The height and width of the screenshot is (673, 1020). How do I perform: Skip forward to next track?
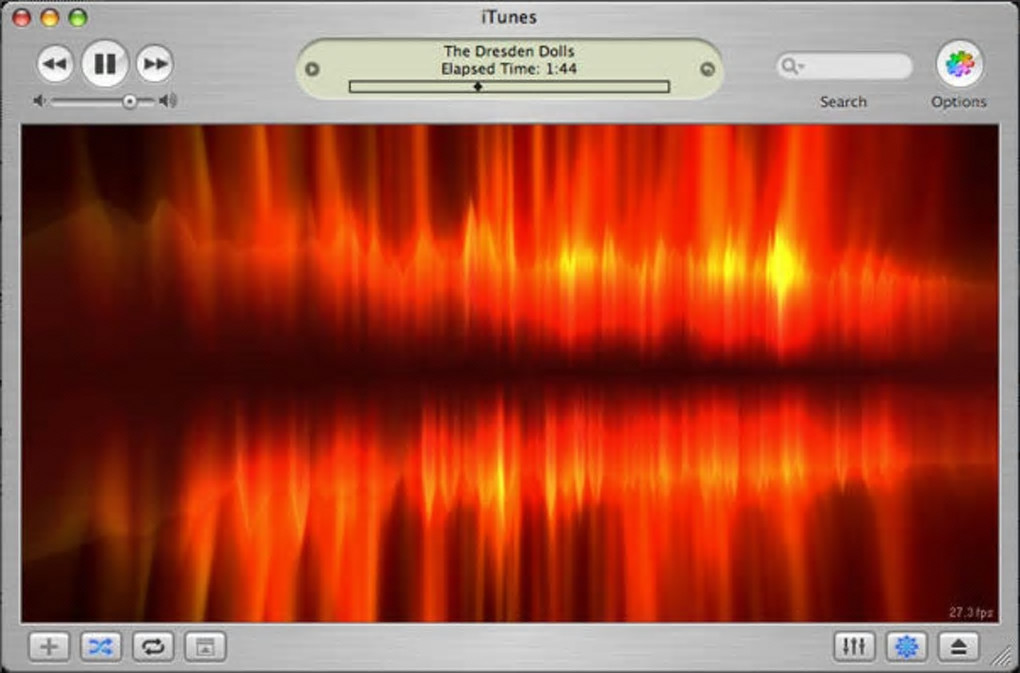point(155,64)
